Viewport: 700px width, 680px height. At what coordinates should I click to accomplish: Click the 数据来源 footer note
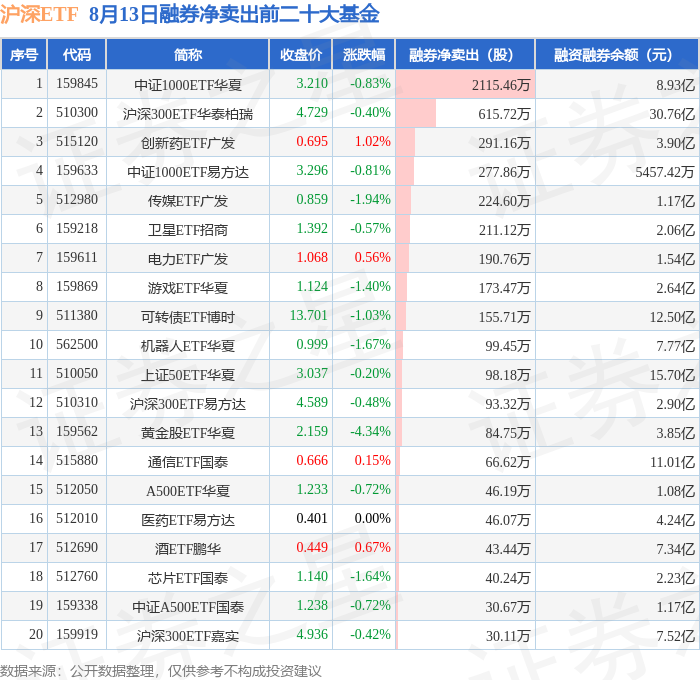tap(161, 671)
